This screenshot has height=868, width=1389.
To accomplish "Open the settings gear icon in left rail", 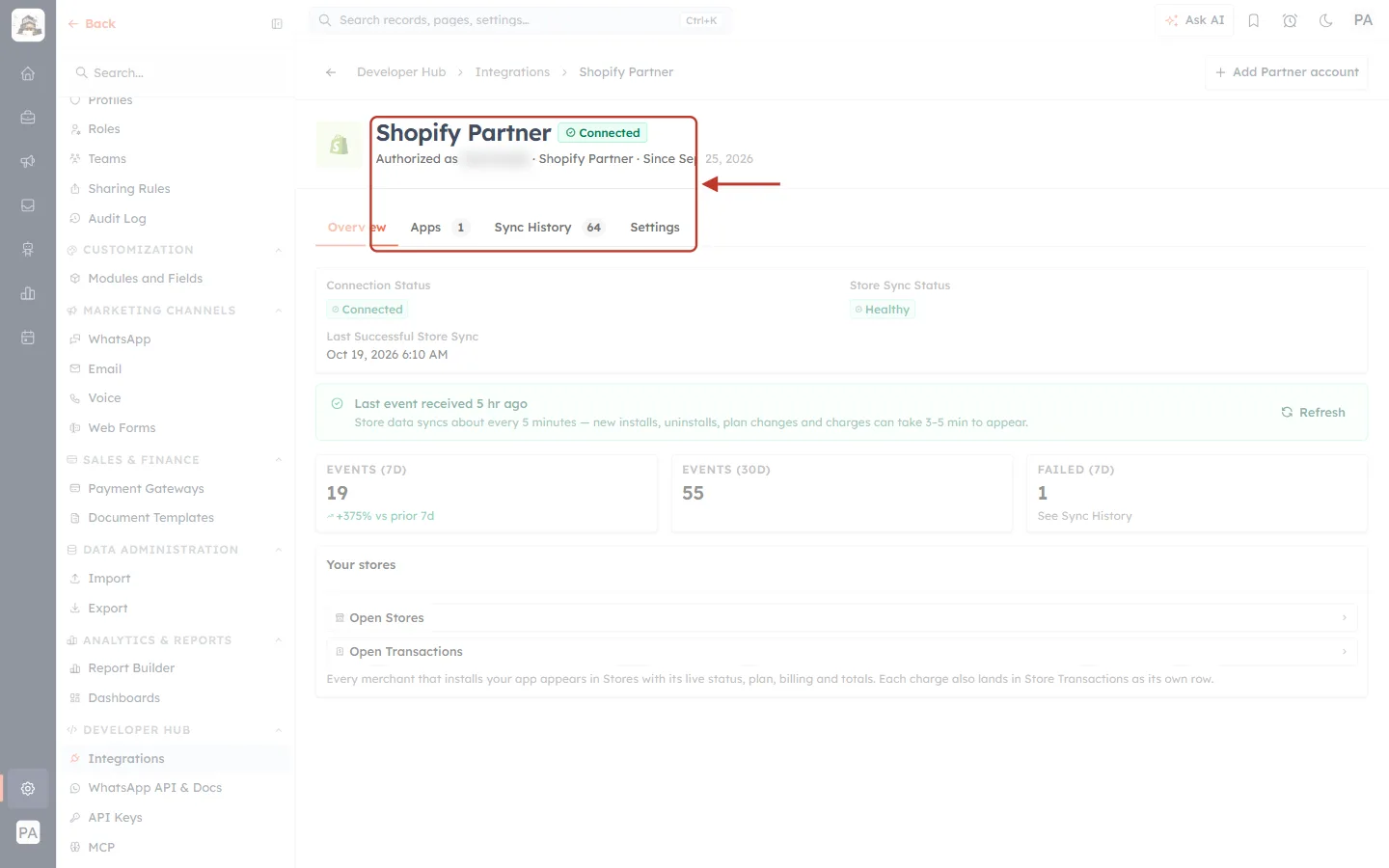I will coord(28,788).
